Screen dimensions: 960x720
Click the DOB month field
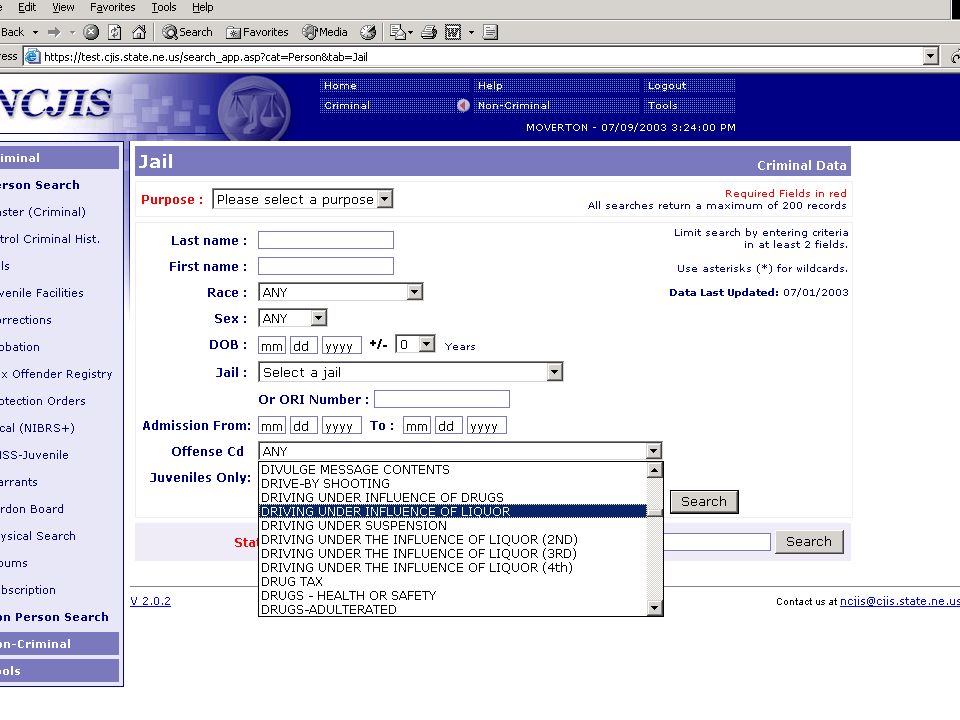(x=272, y=345)
